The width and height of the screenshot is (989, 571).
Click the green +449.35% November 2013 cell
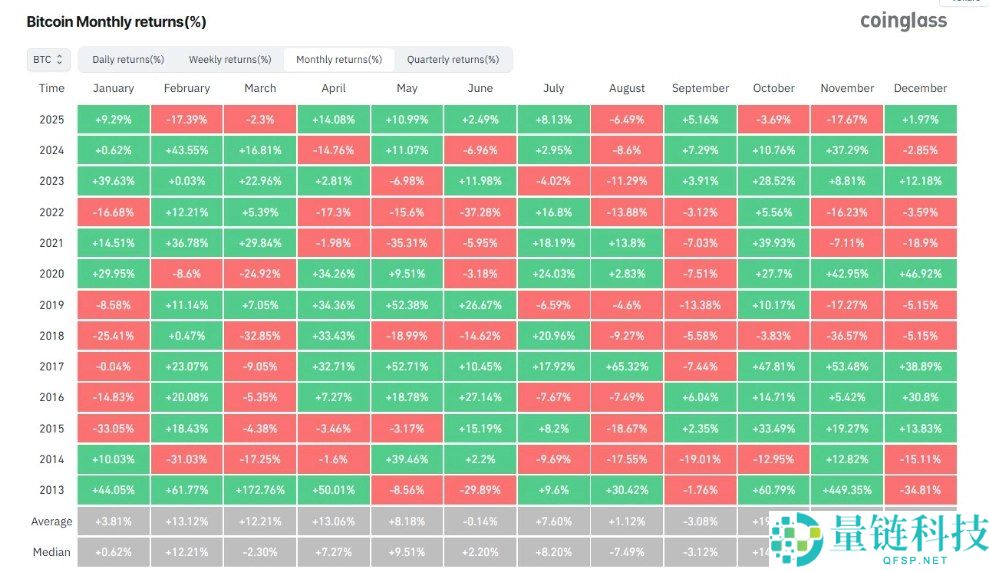847,490
